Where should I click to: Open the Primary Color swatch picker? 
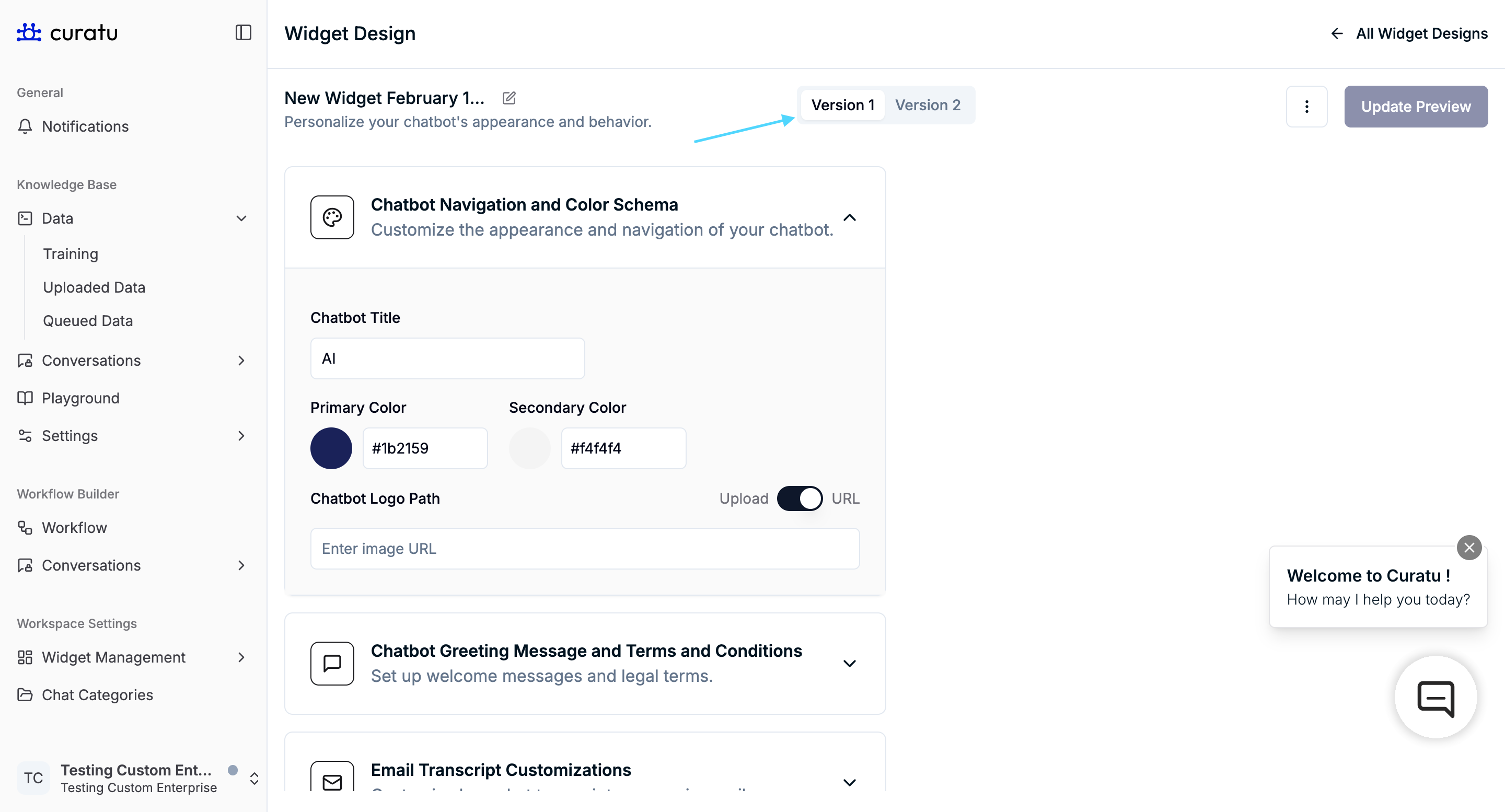tap(331, 448)
